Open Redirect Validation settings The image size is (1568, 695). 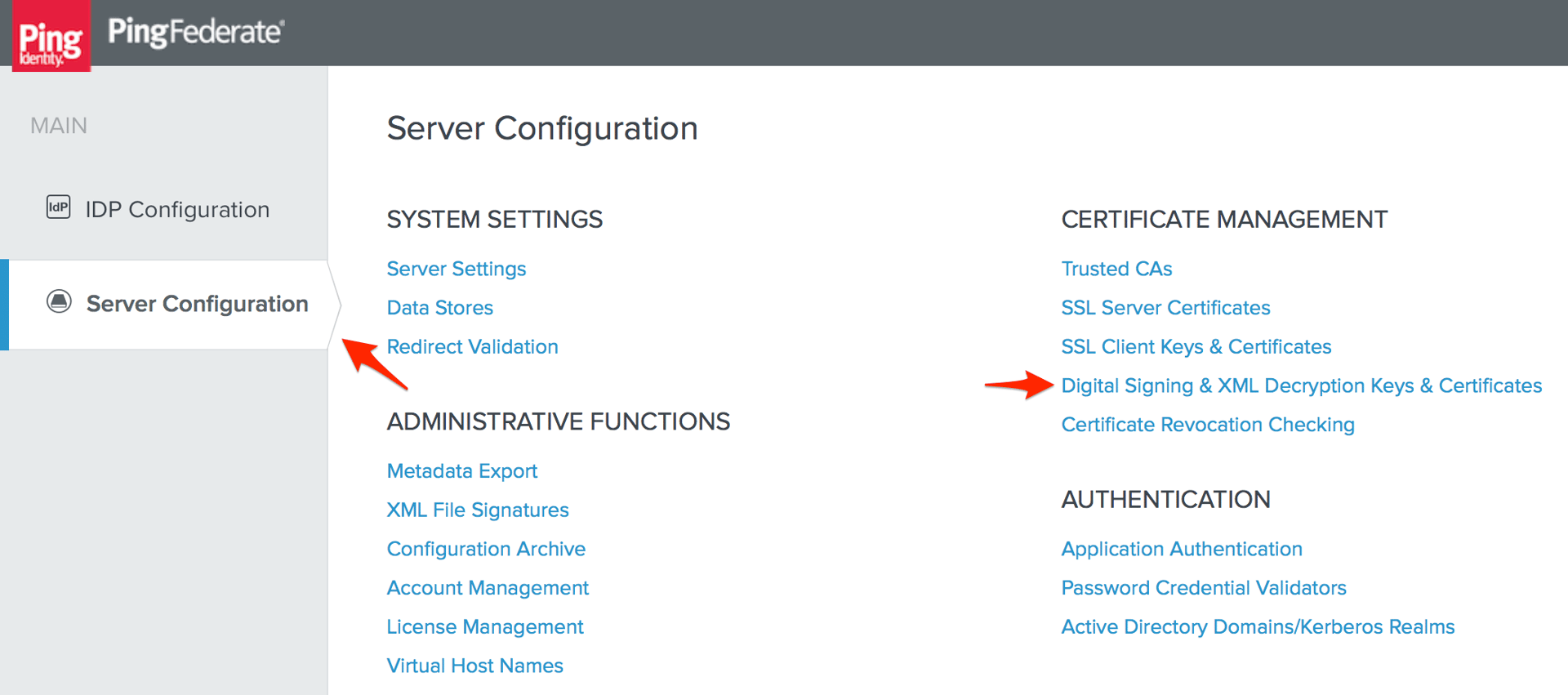tap(472, 347)
